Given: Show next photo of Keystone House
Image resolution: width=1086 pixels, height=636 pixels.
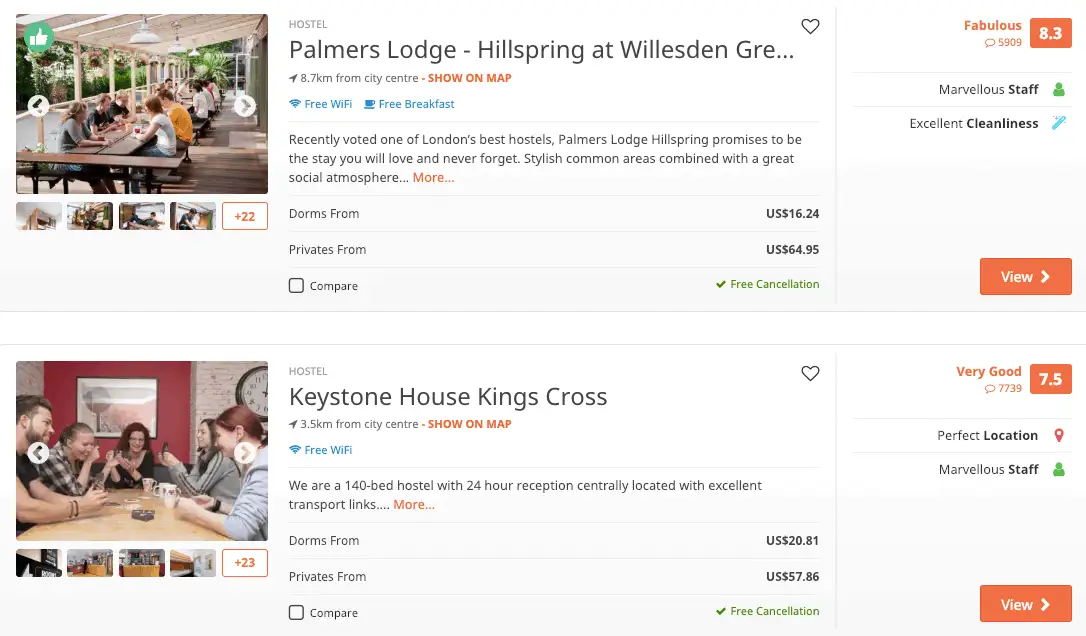Looking at the screenshot, I should 245,453.
